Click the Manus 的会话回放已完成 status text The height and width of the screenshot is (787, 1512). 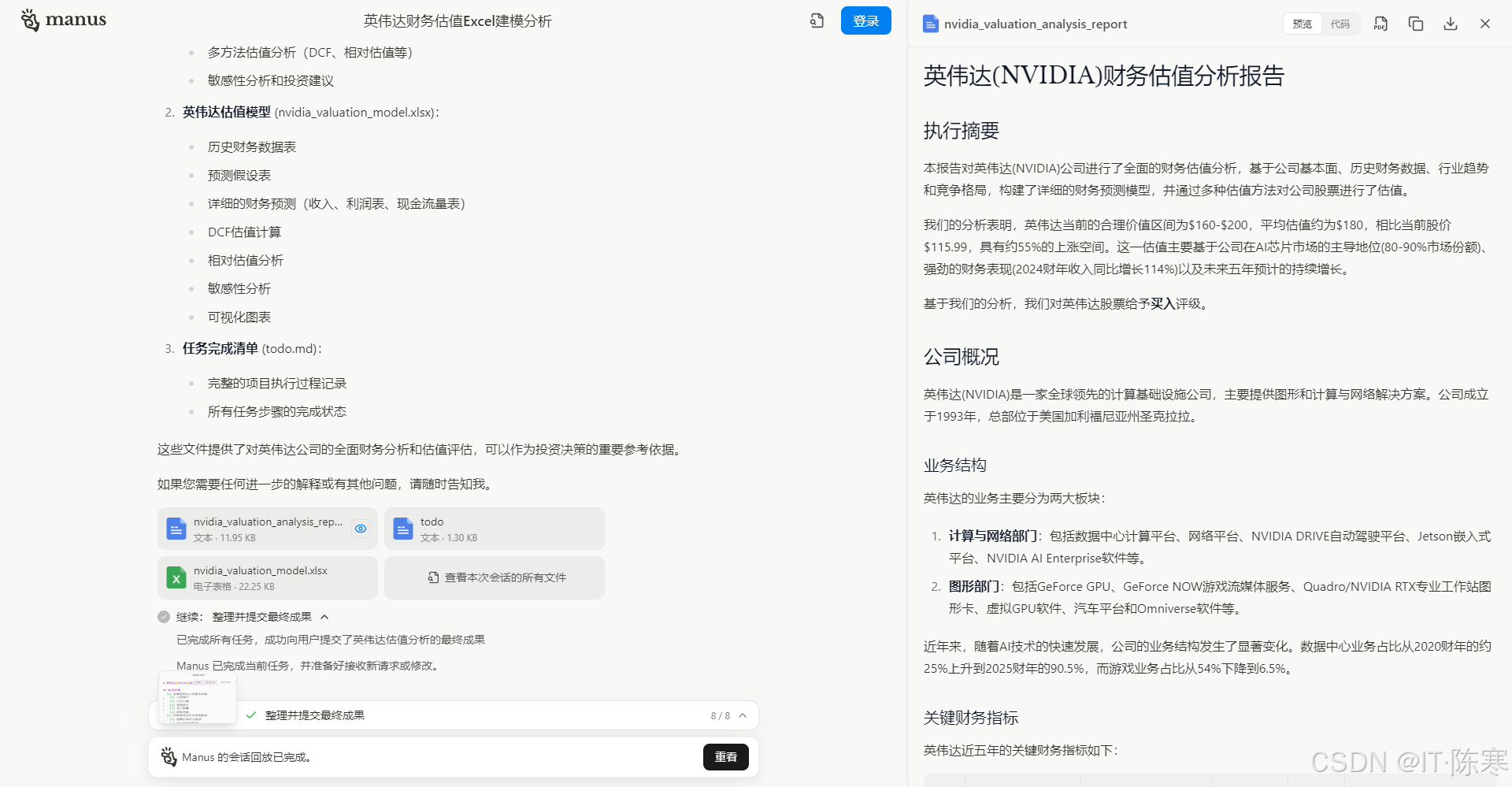(x=247, y=758)
